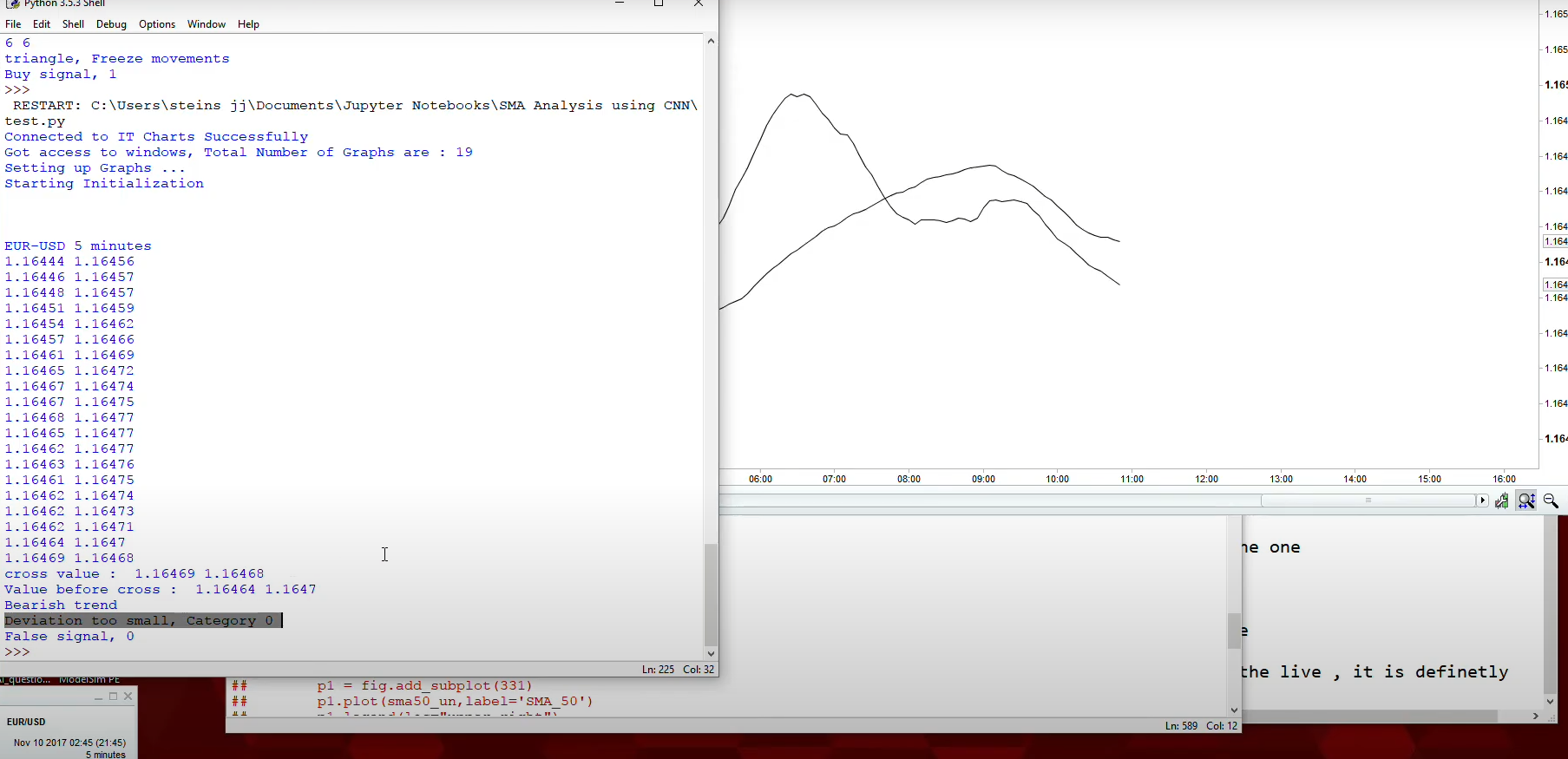The height and width of the screenshot is (759, 1568).
Task: Open the Edit menu
Action: (x=42, y=24)
